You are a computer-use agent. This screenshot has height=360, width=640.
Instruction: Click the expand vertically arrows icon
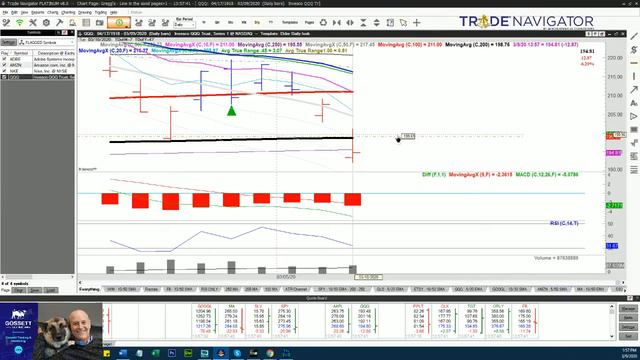tap(377, 23)
